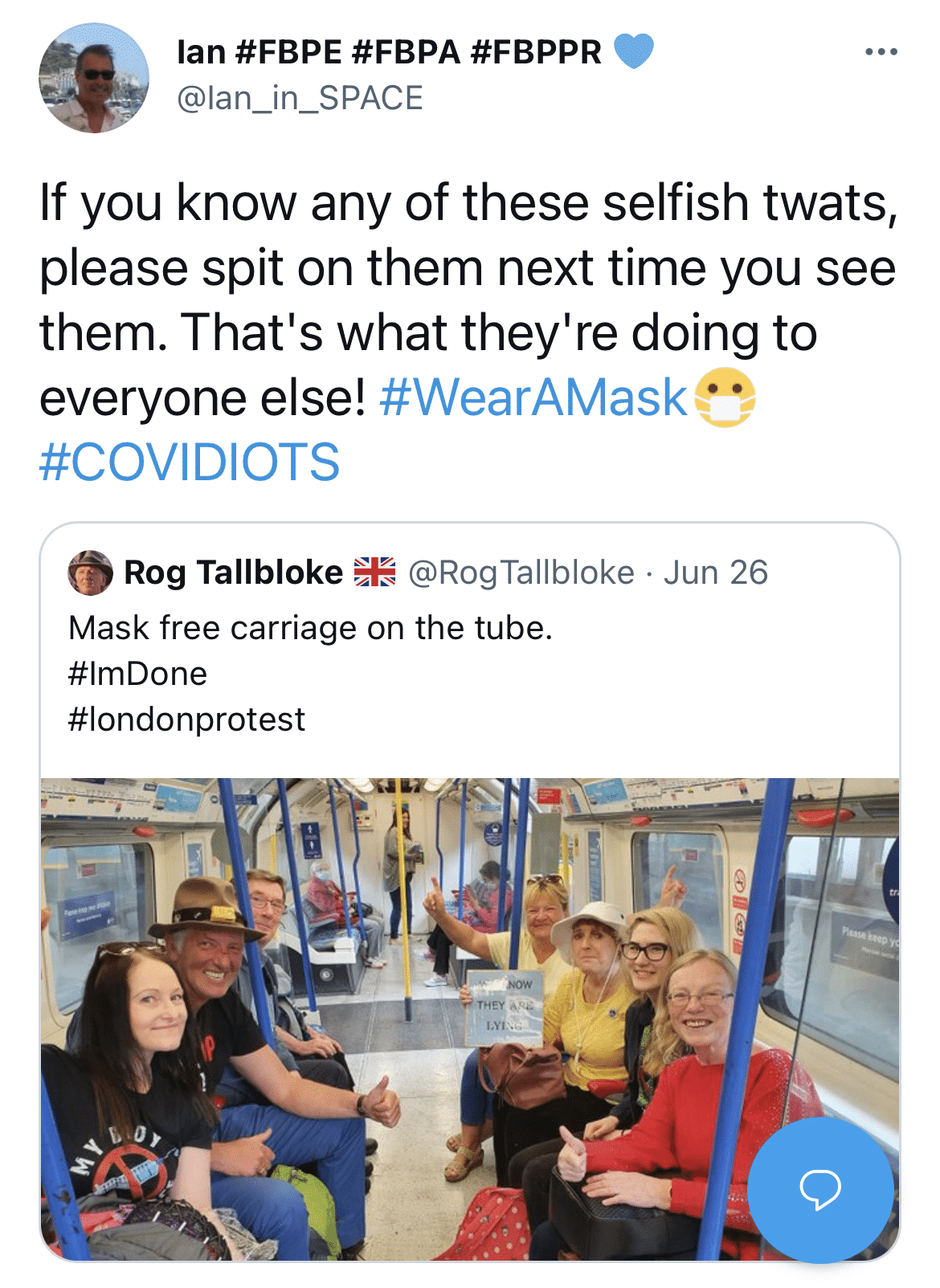This screenshot has width=940, height=1288.
Task: Click the UK flag next to Rog Tallbloke
Action: tap(375, 573)
